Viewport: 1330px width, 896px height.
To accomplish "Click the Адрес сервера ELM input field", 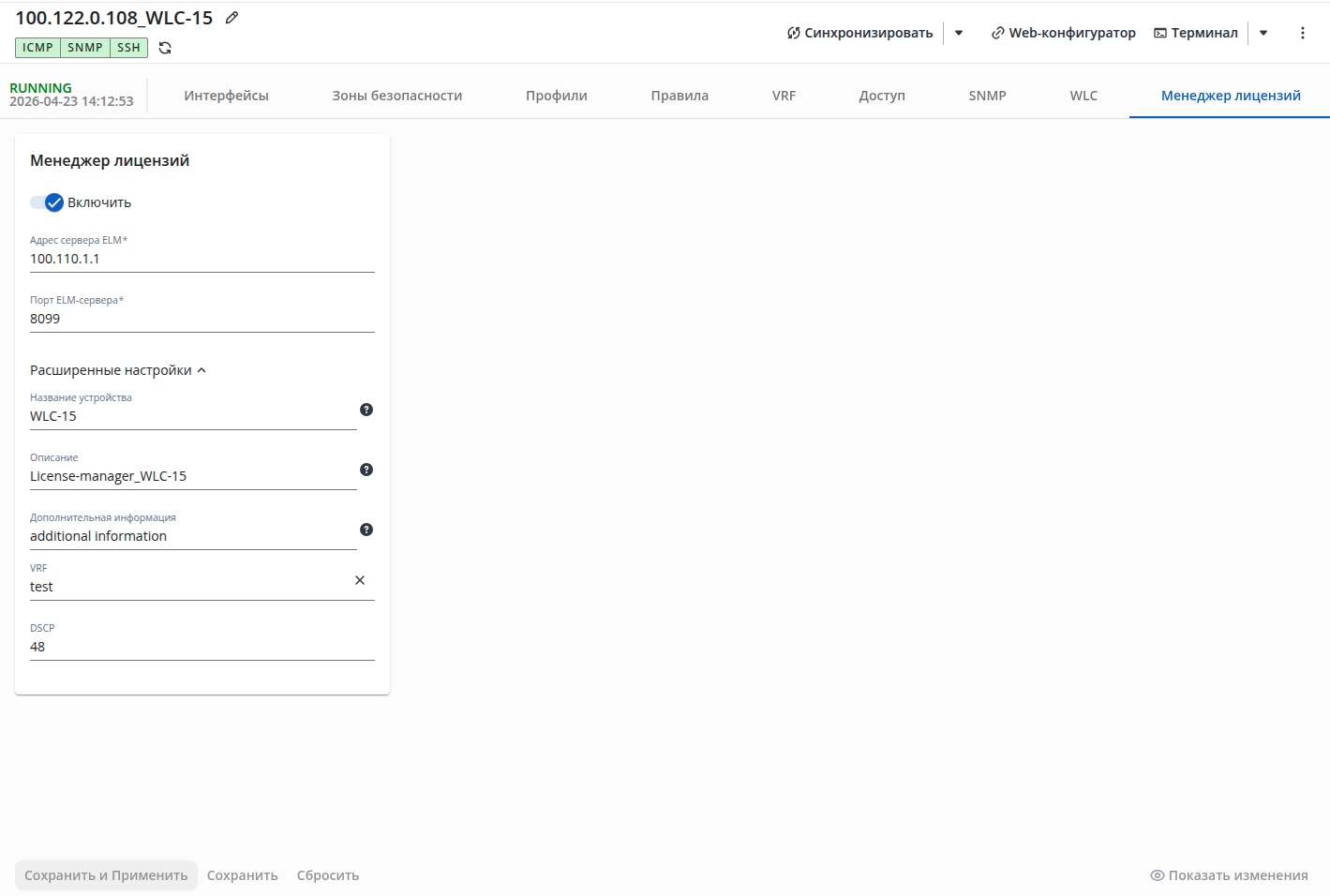I will (202, 259).
